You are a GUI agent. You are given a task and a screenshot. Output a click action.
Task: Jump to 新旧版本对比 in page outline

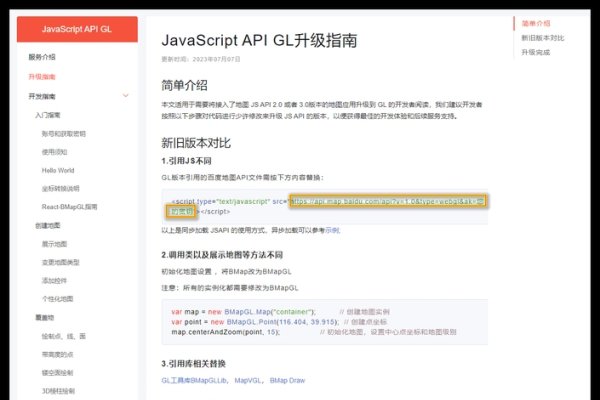[x=543, y=38]
